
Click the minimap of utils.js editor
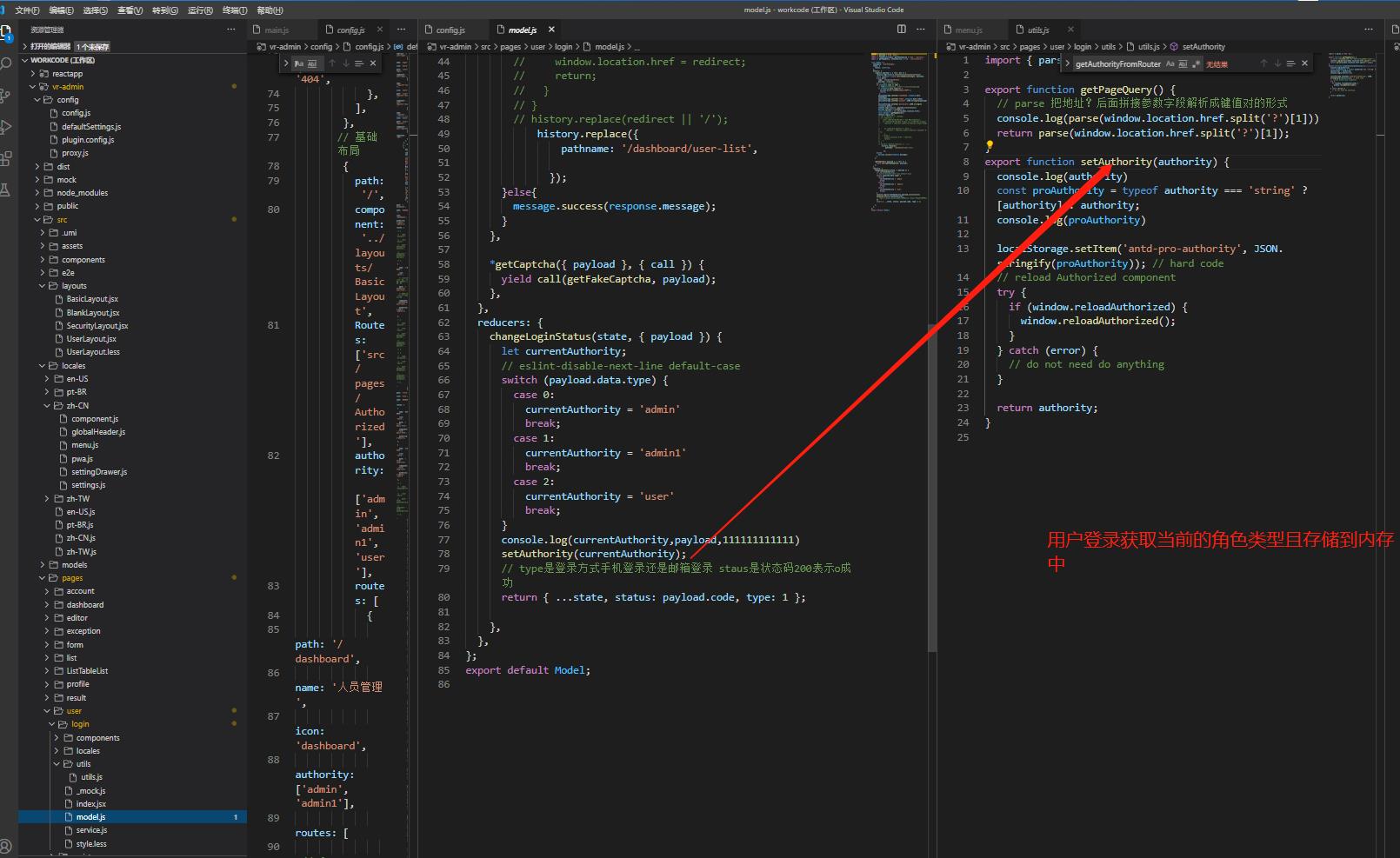[x=1353, y=74]
